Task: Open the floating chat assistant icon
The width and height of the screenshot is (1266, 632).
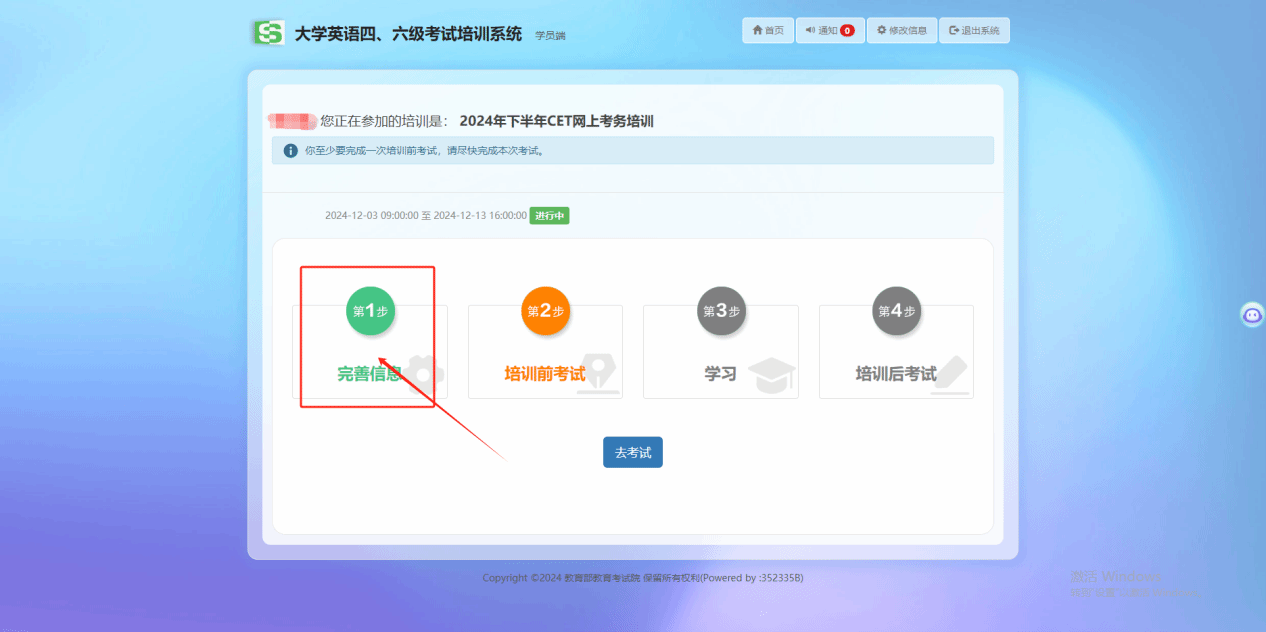Action: [1252, 315]
